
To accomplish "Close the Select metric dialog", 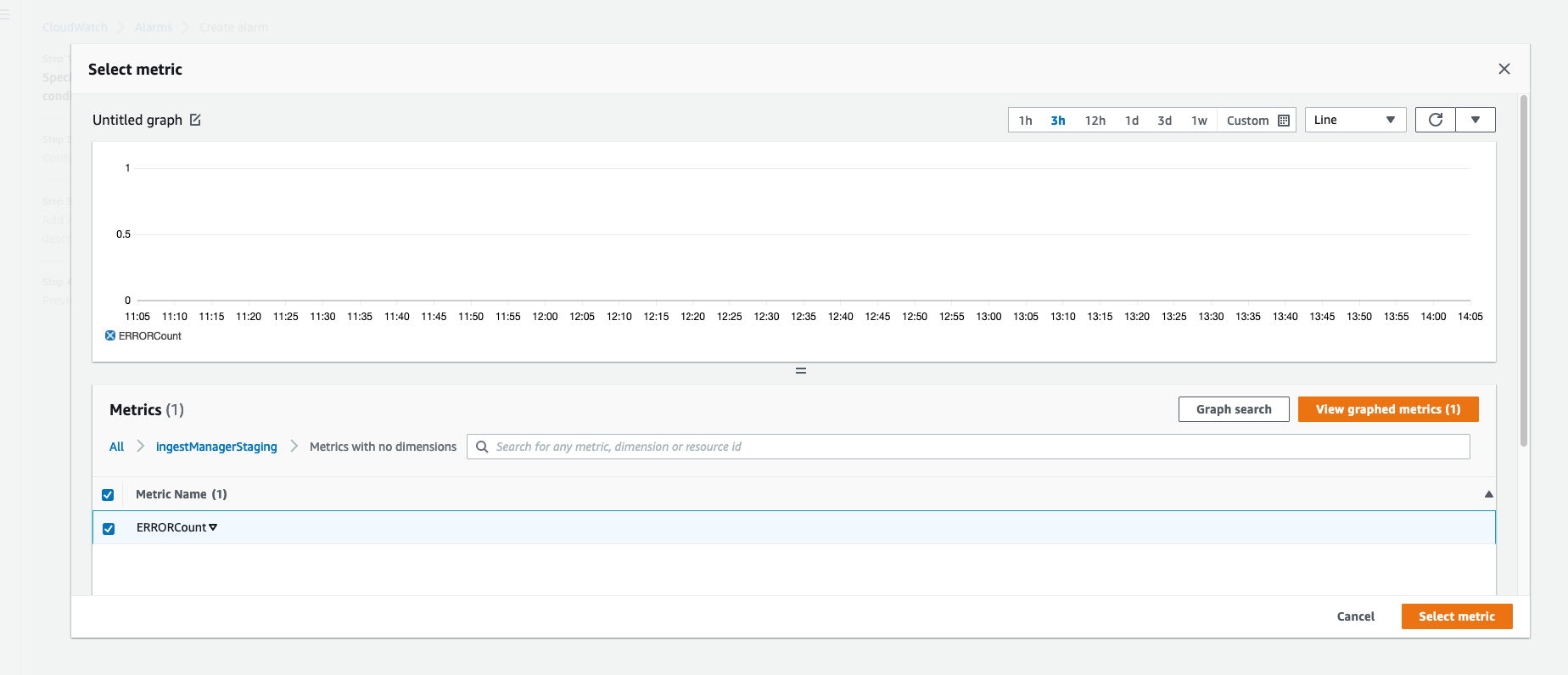I will point(1504,69).
